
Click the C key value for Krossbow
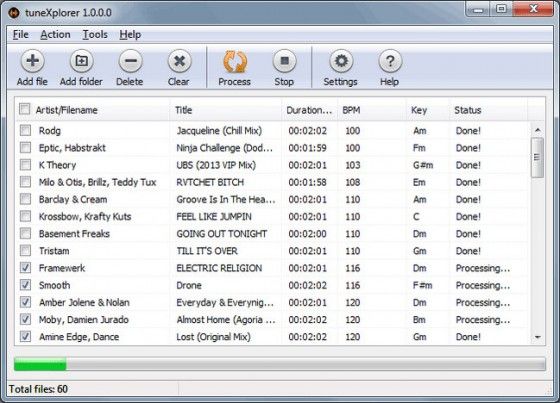click(416, 217)
